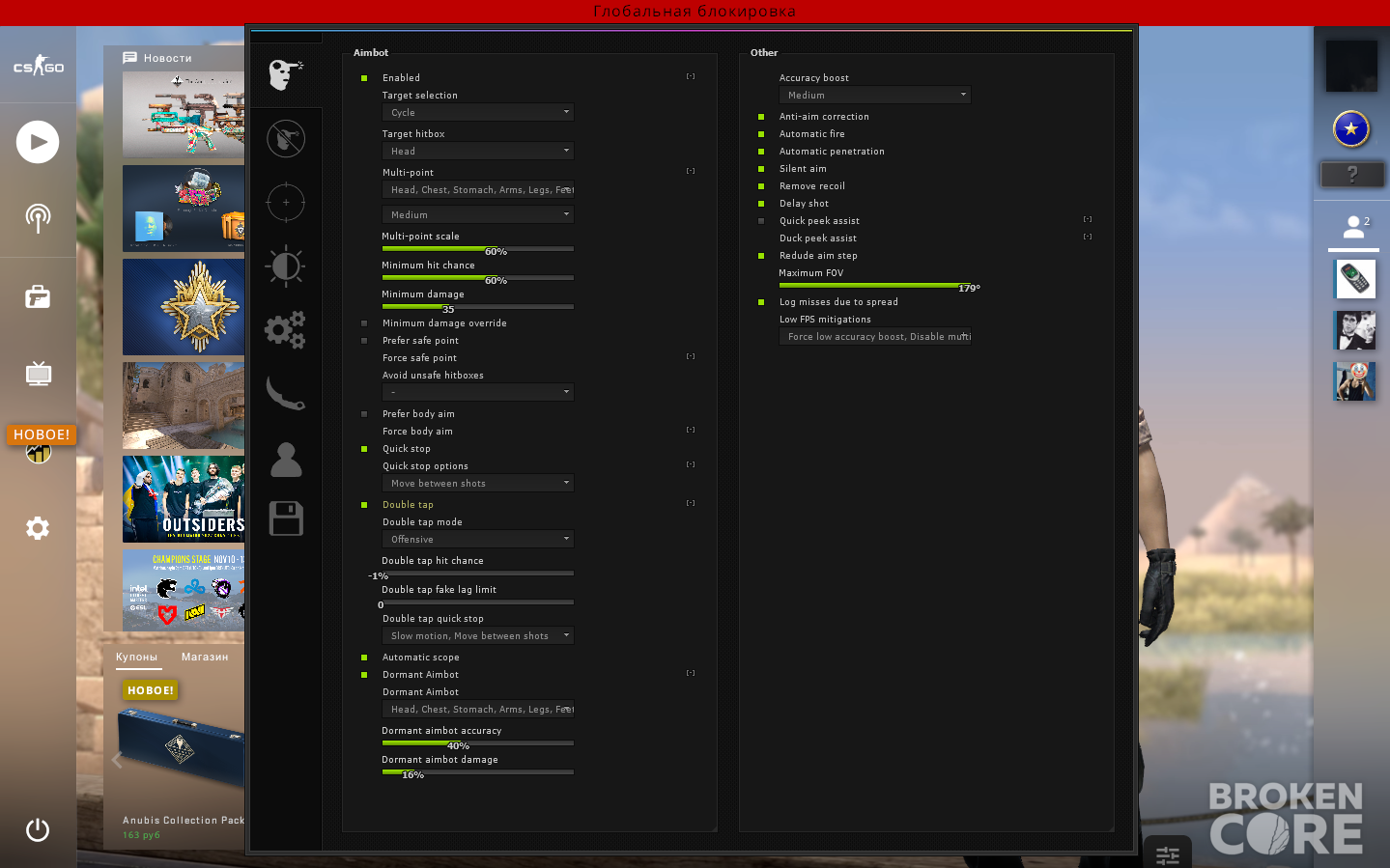Open the karambit knife skins tab icon
1390x868 pixels.
(x=285, y=393)
